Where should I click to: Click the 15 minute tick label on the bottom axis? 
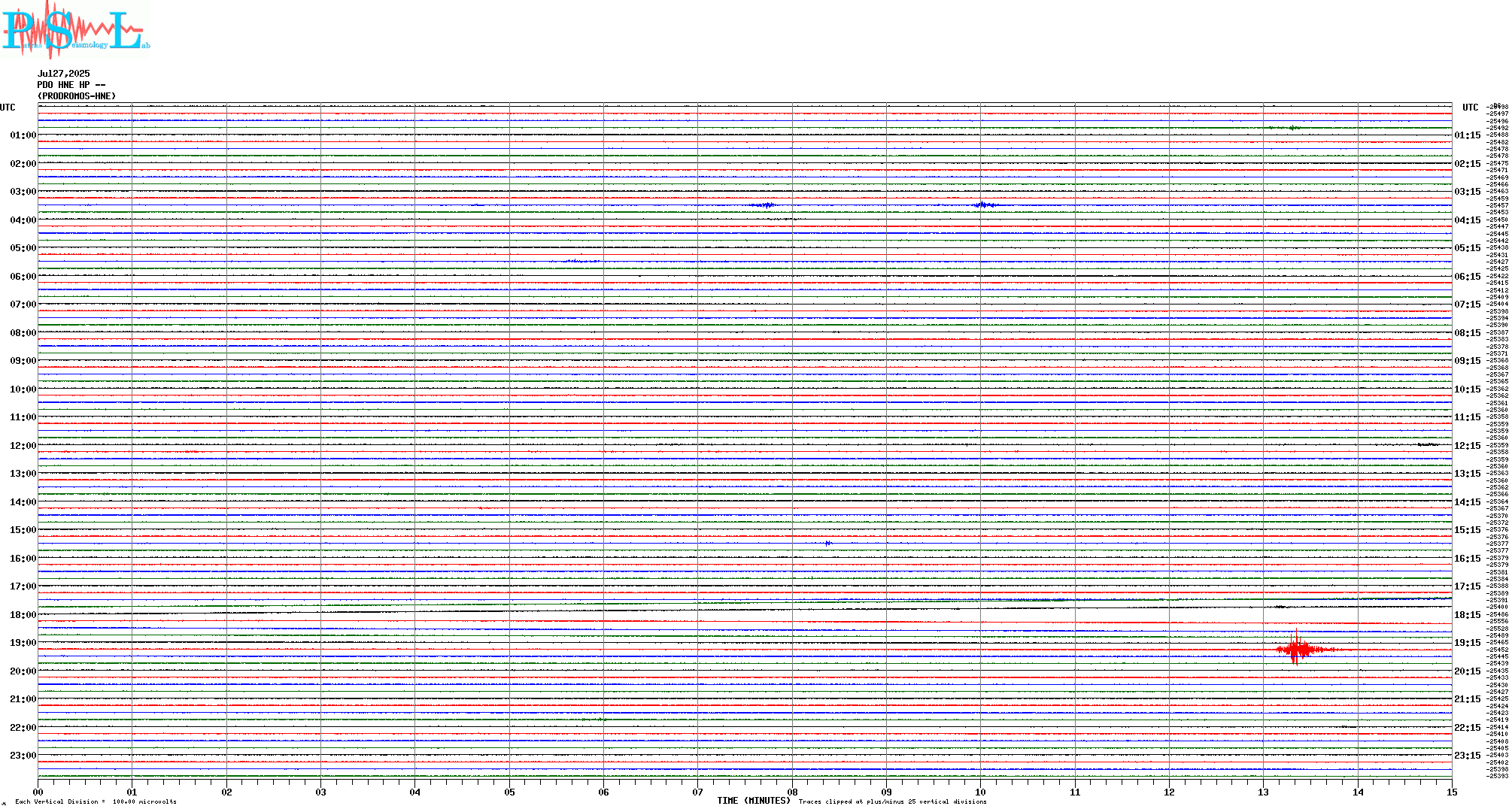click(1452, 792)
